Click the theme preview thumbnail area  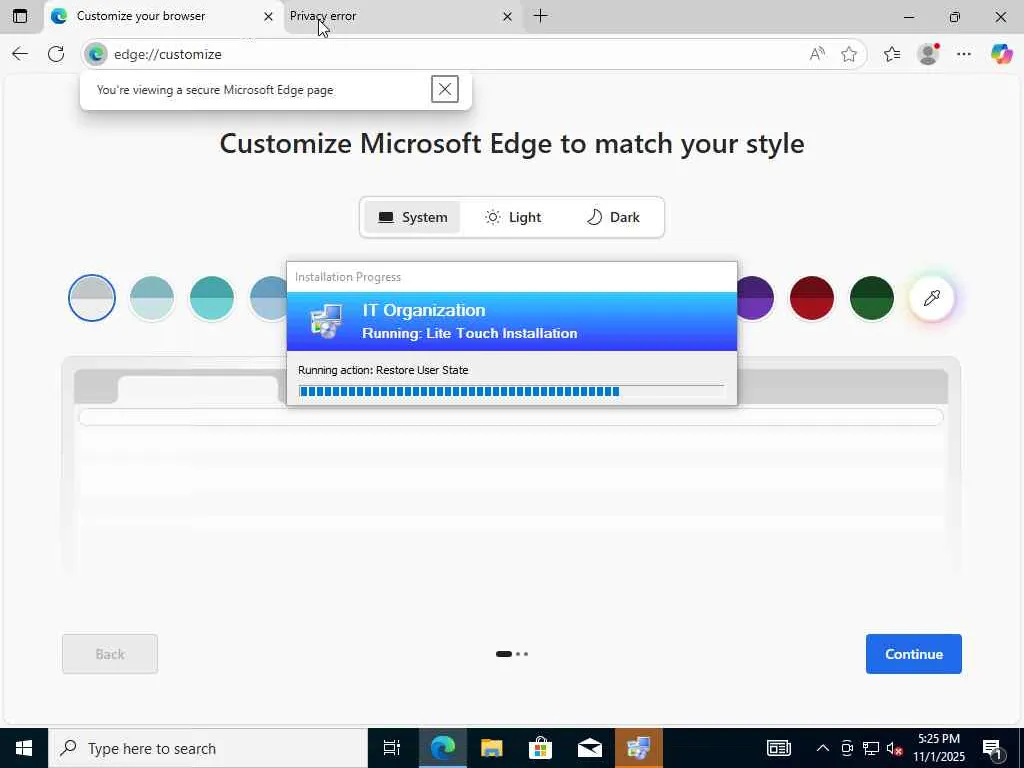[511, 466]
